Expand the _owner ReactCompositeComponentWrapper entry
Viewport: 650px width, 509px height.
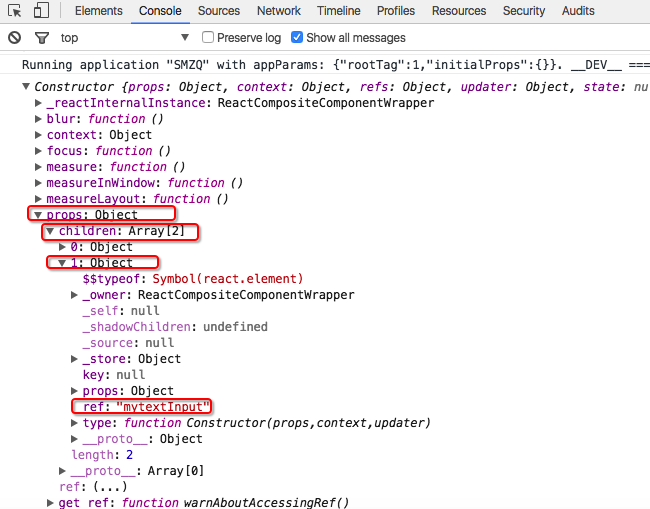(74, 295)
